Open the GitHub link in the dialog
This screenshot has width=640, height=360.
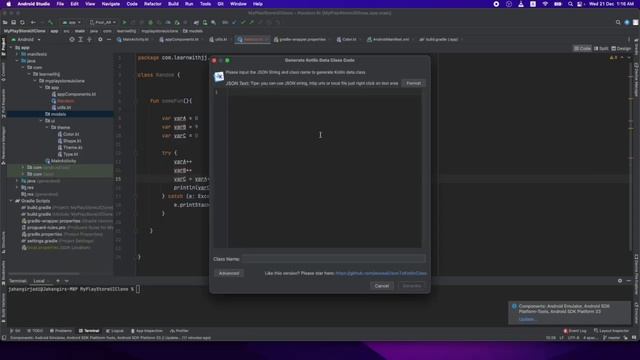381,273
